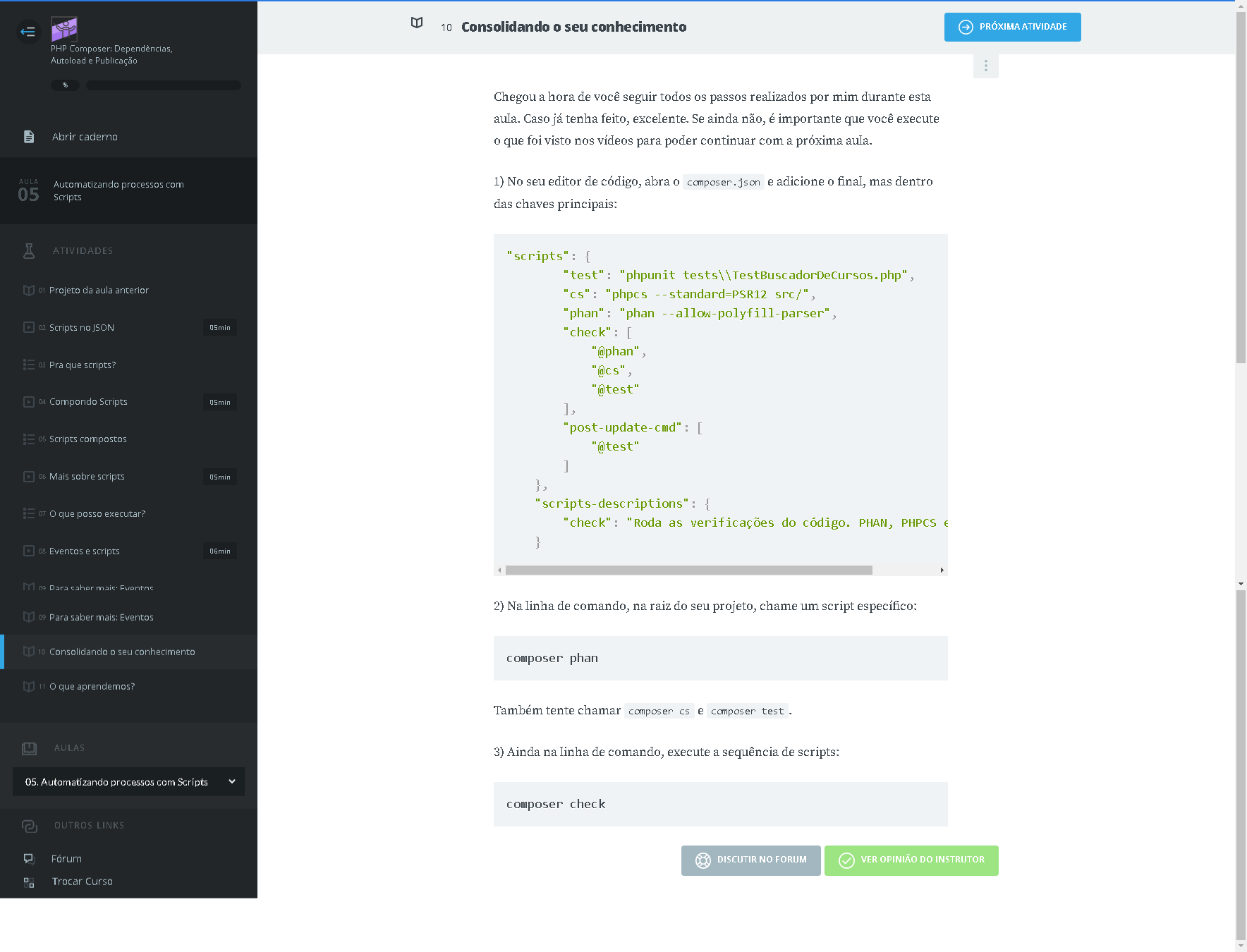Click the back arrow menu icon
The image size is (1247, 952).
point(28,32)
